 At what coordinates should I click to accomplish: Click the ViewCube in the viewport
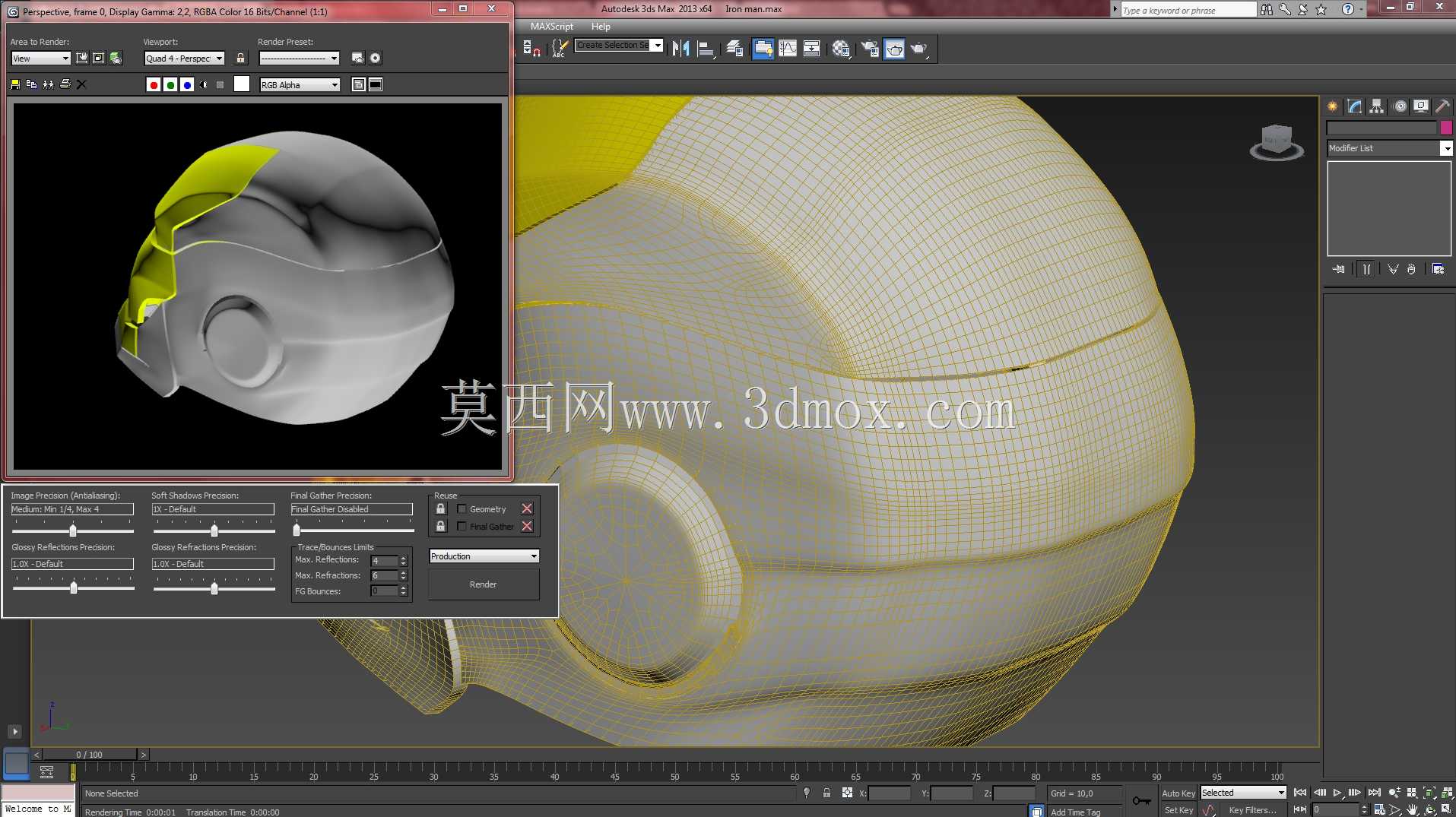pyautogui.click(x=1277, y=142)
